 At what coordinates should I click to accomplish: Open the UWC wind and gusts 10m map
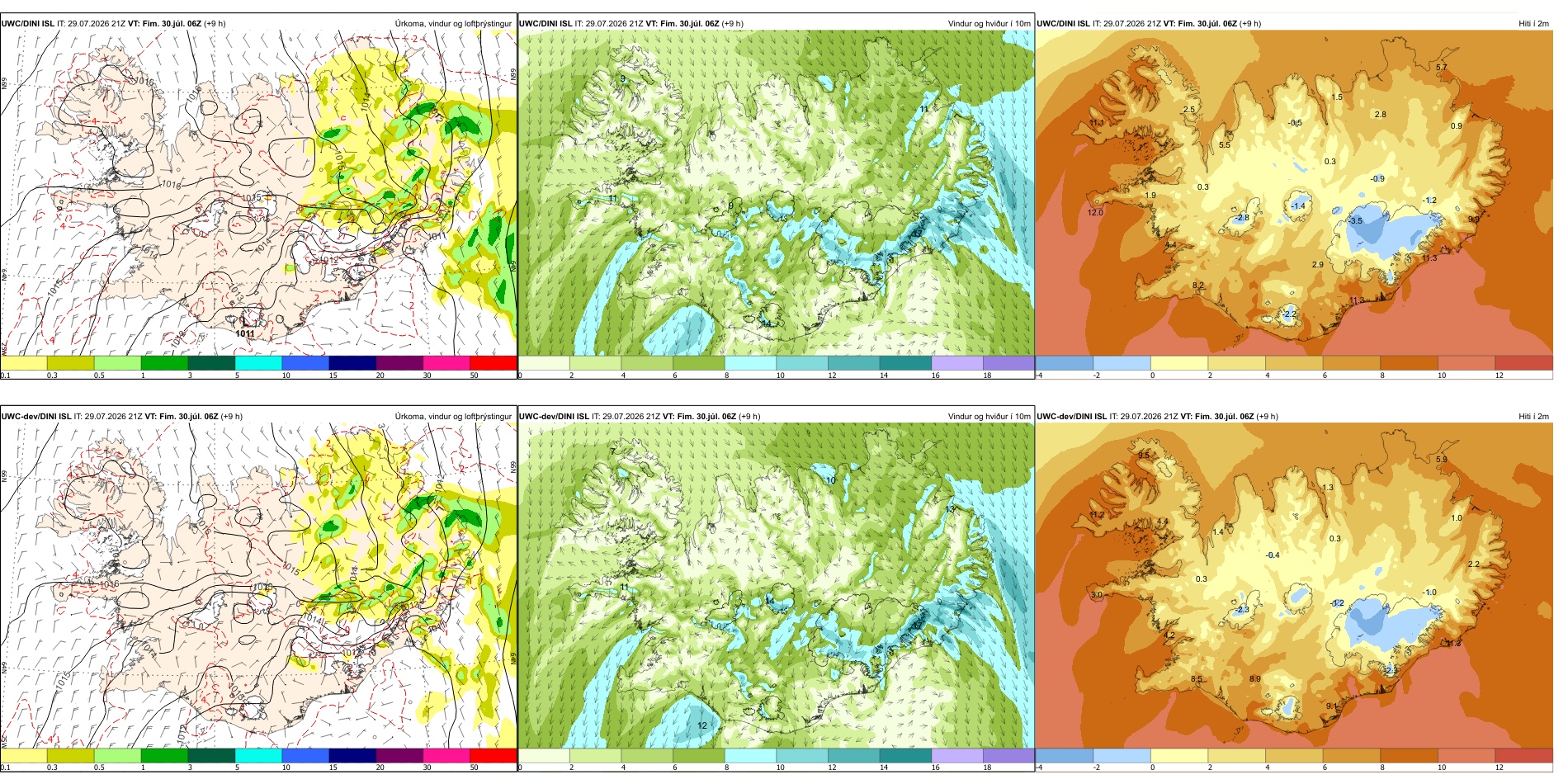click(x=776, y=193)
